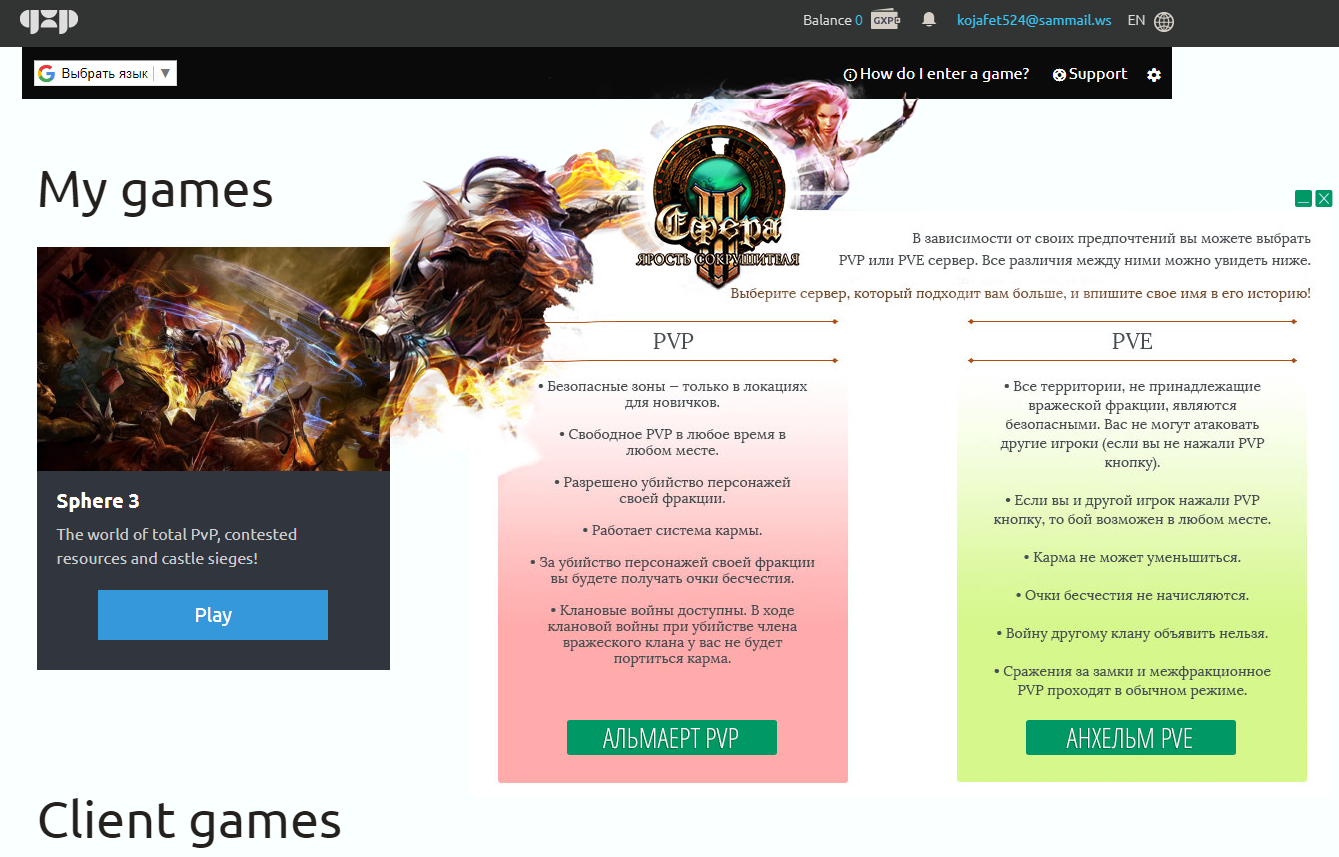This screenshot has width=1339, height=857.
Task: Click the text 'Сражения за замки и межфракционное'
Action: click(x=1132, y=671)
